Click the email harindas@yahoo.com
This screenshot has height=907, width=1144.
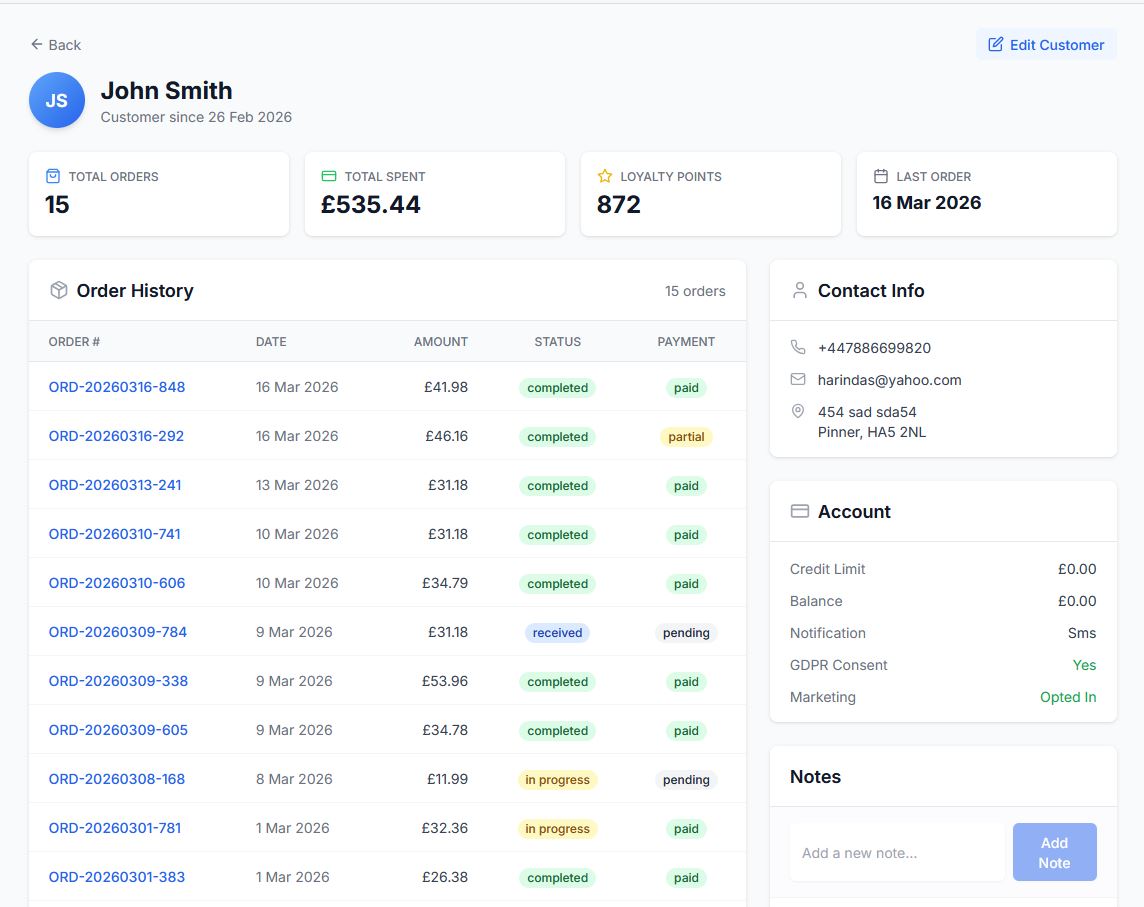coord(889,379)
